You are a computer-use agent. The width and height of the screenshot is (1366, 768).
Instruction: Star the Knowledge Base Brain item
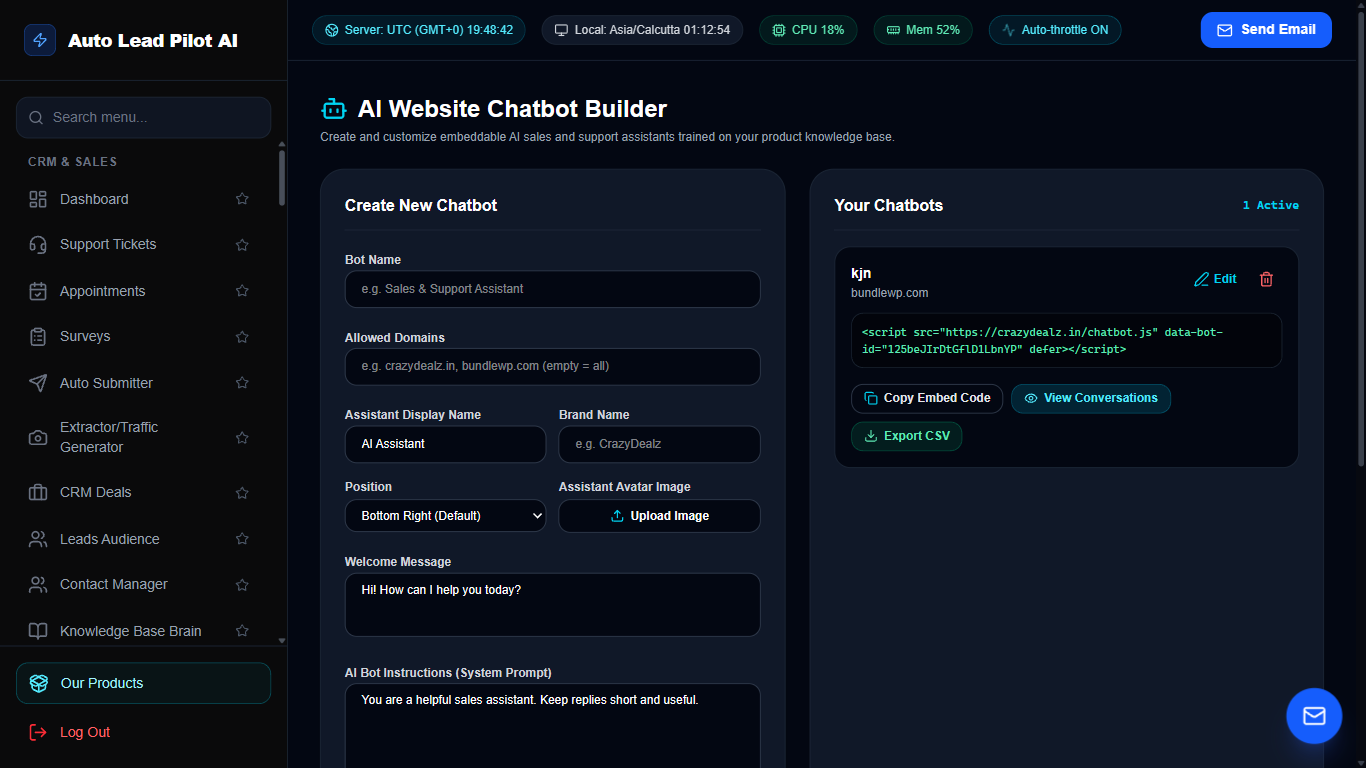242,631
